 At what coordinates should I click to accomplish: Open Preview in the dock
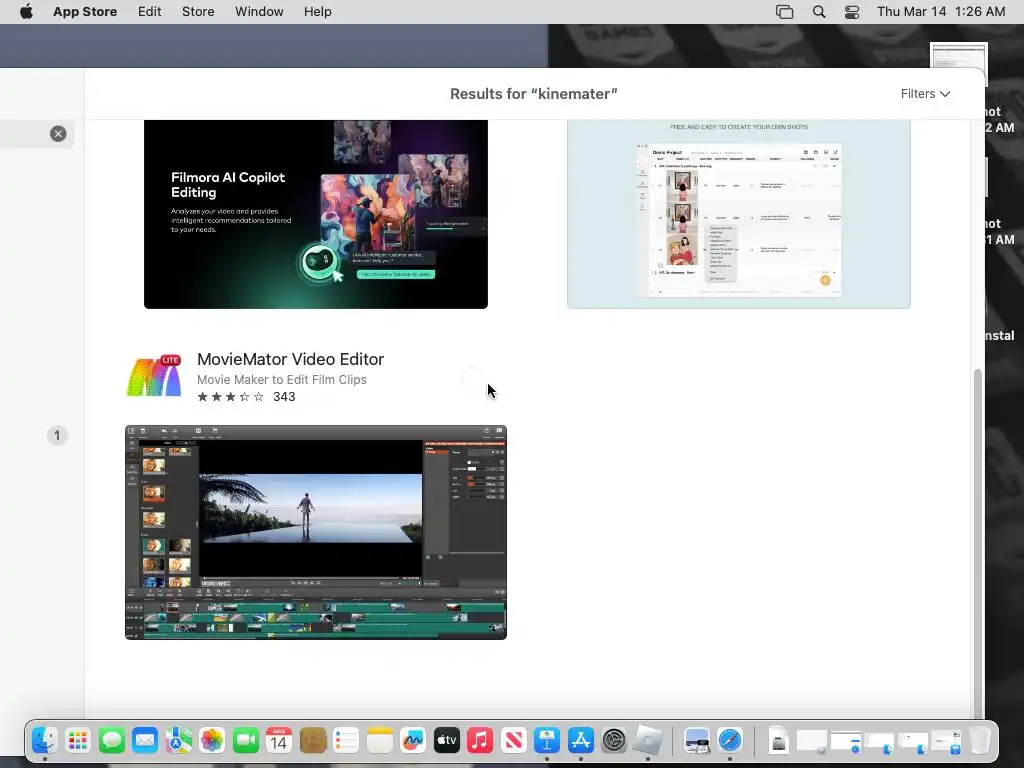click(x=697, y=741)
